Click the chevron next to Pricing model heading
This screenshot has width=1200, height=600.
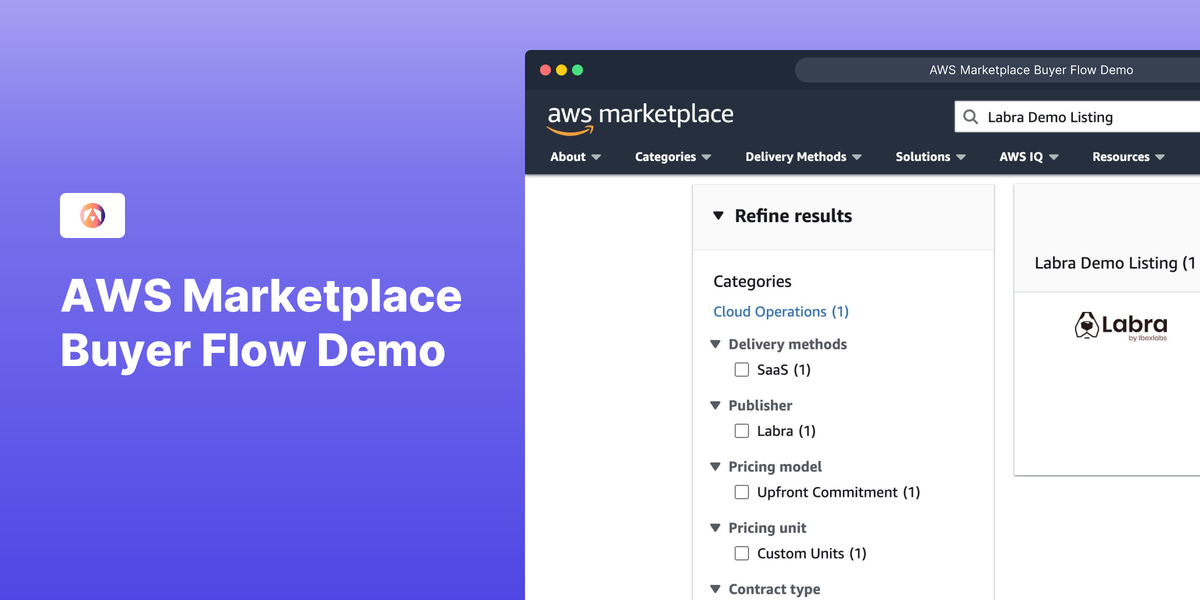(x=715, y=466)
